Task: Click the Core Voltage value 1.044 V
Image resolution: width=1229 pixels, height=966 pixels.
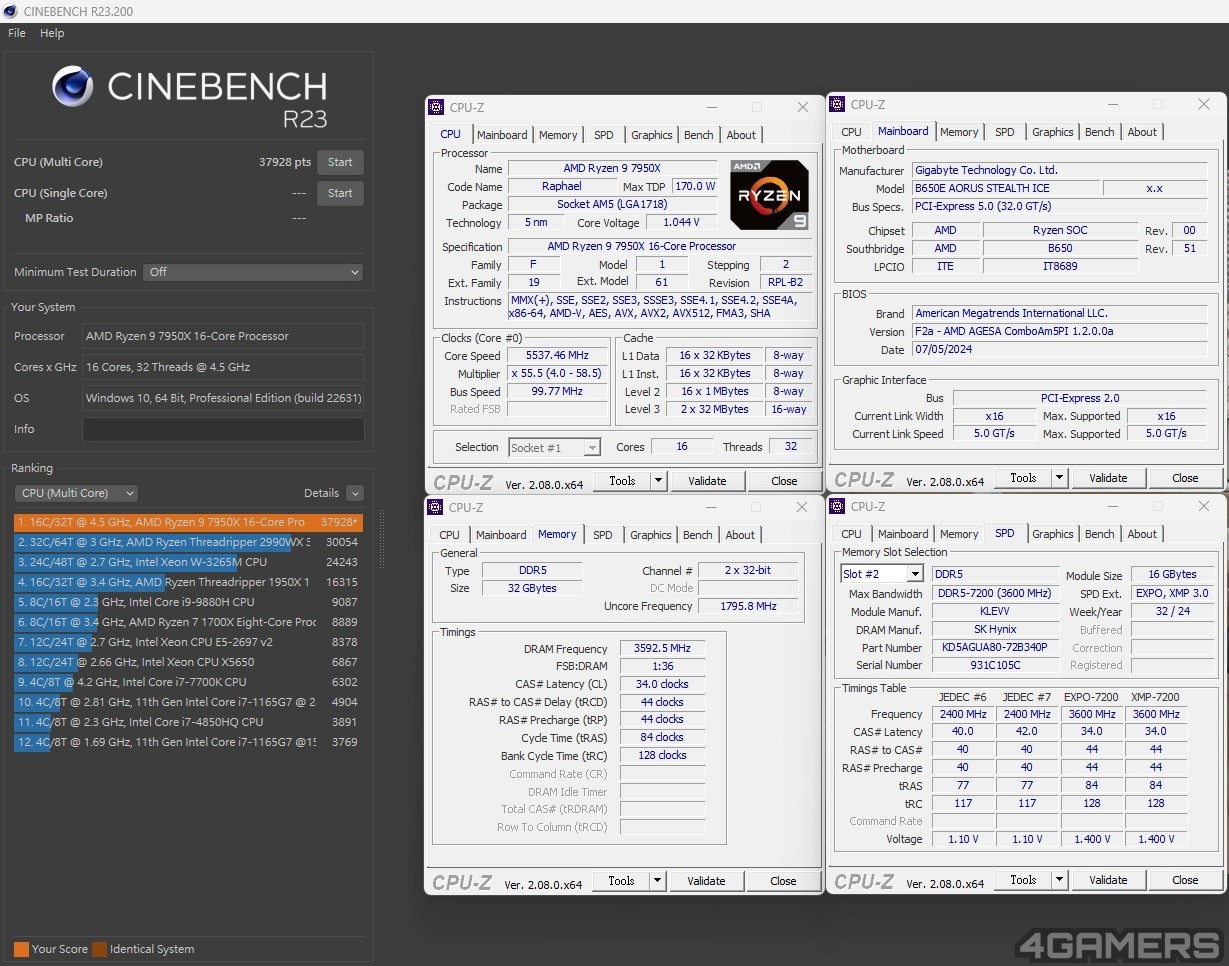Action: (x=681, y=222)
